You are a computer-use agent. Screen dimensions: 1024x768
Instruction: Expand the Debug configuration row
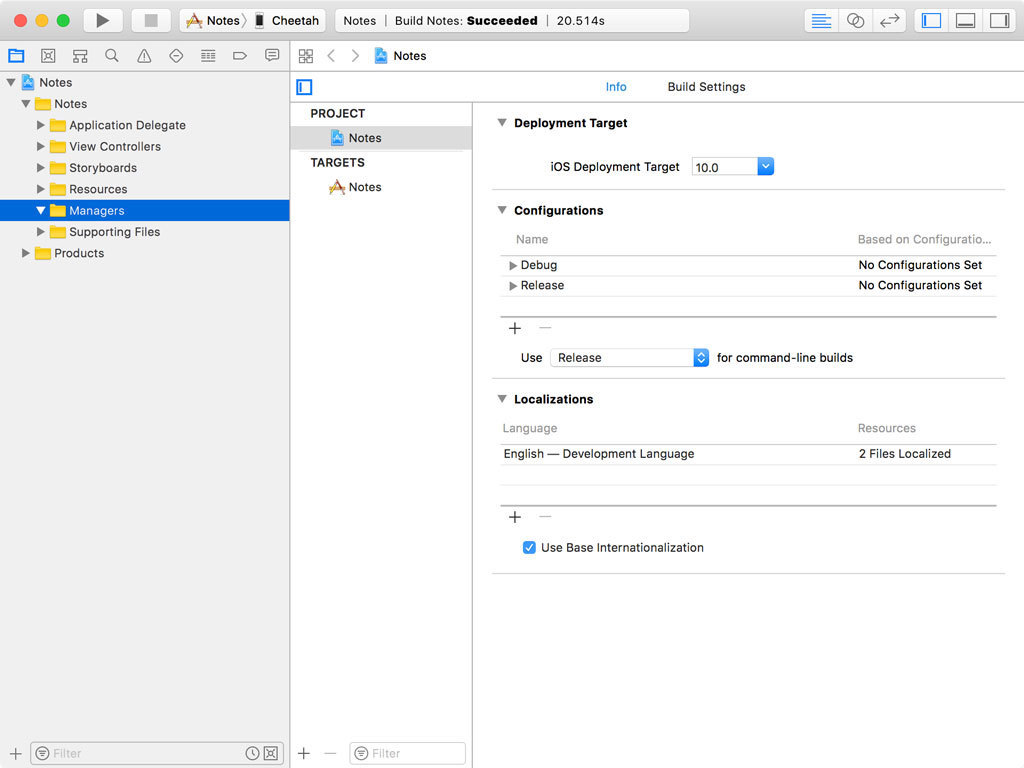click(513, 266)
